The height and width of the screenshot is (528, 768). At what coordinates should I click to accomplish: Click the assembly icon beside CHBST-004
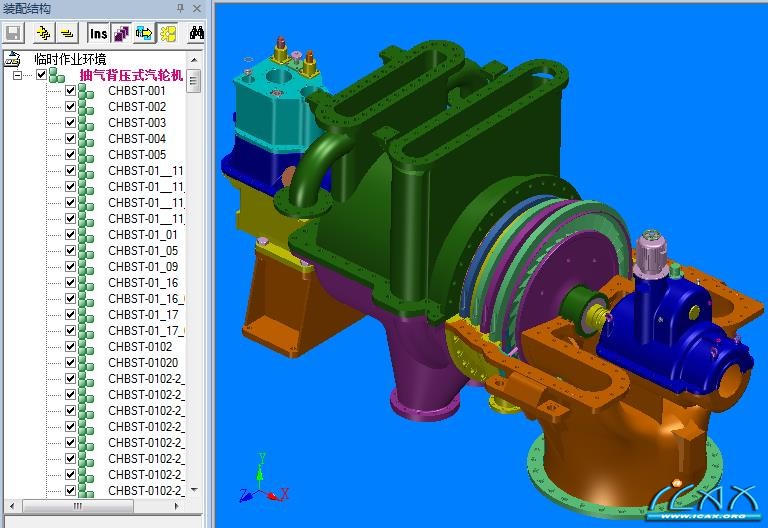pos(86,139)
